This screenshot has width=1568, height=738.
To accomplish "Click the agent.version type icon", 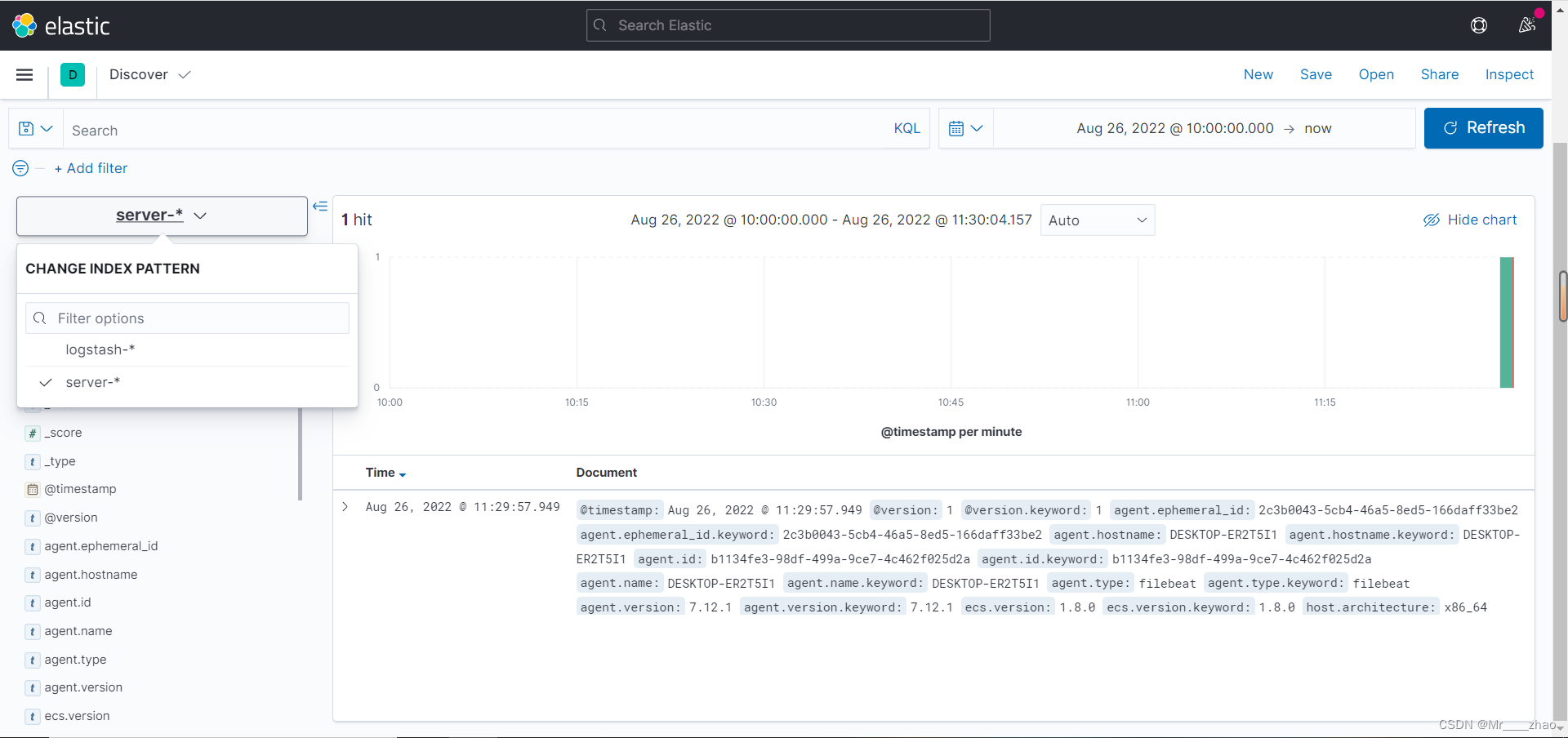I will 33,688.
